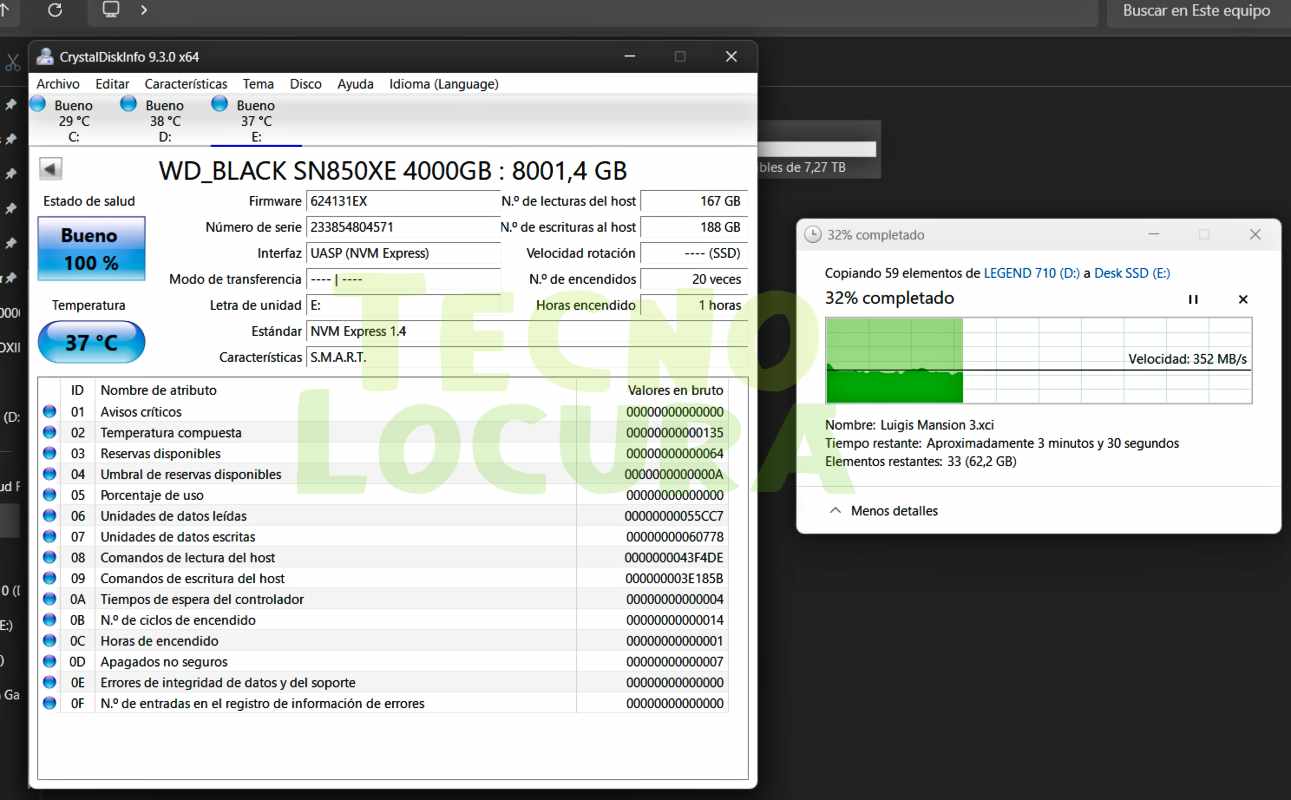Click the This PC monitor icon in address bar
This screenshot has height=800, width=1291.
(111, 9)
